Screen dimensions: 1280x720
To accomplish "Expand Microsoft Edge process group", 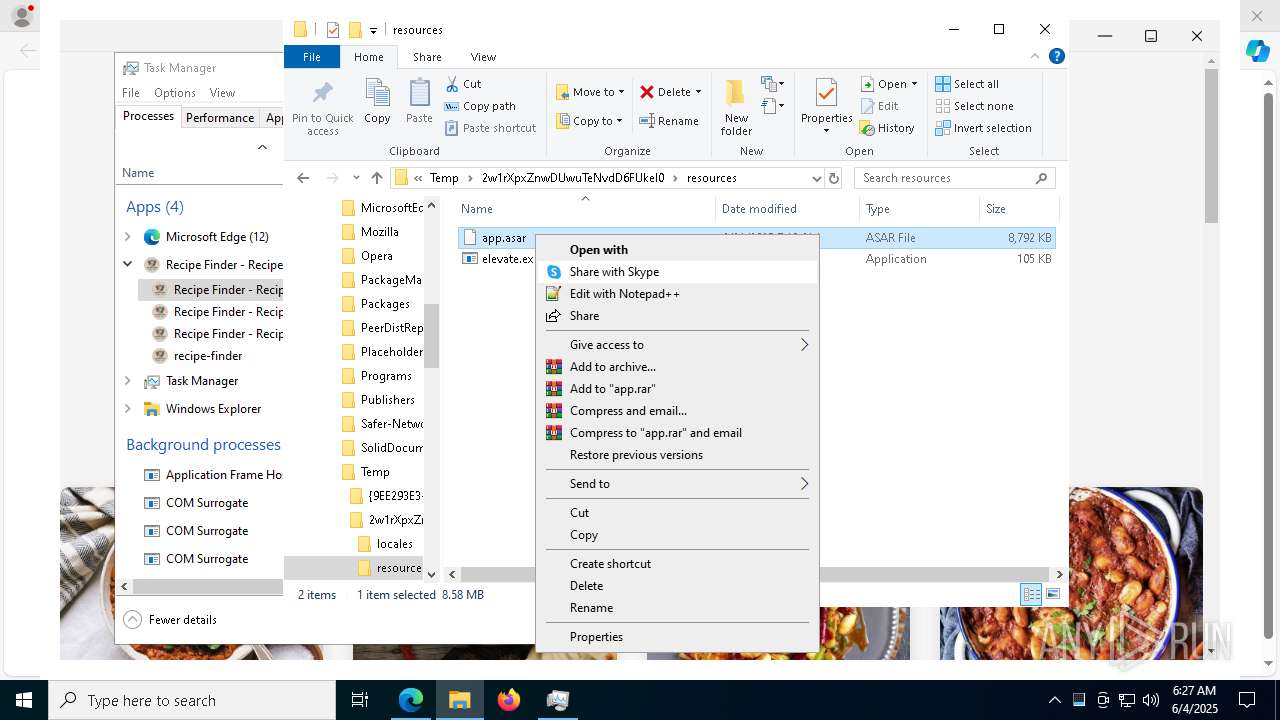I will (128, 237).
